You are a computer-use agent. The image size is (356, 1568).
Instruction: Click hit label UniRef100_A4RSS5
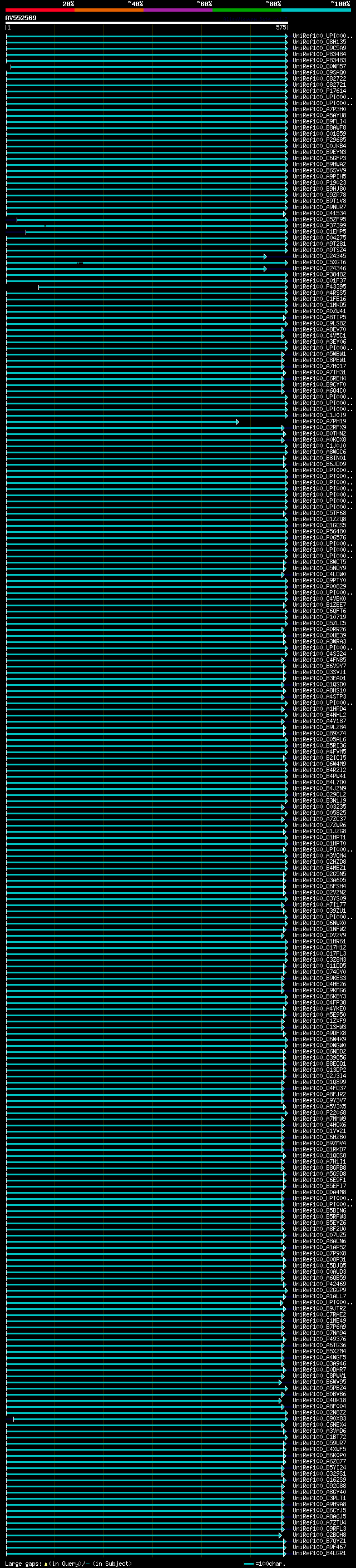pyautogui.click(x=319, y=293)
